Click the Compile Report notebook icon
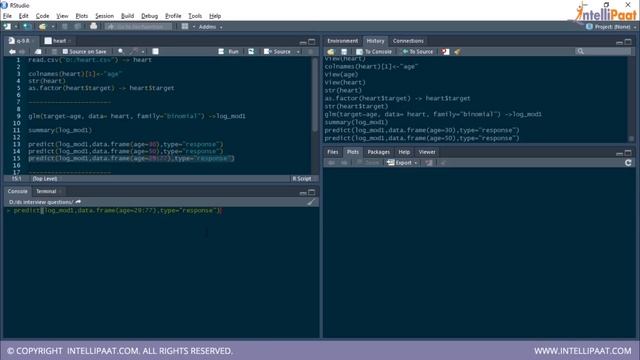 [x=156, y=52]
